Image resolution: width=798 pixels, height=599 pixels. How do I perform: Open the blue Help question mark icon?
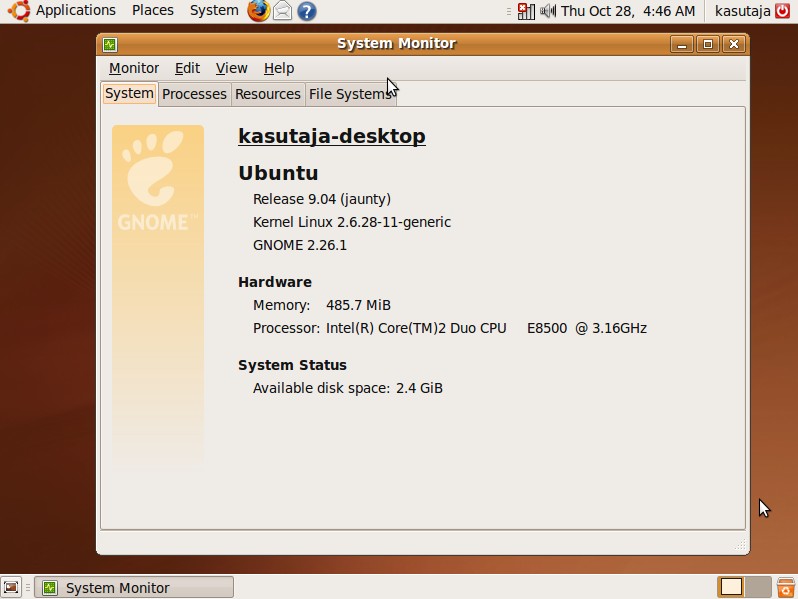pos(306,11)
